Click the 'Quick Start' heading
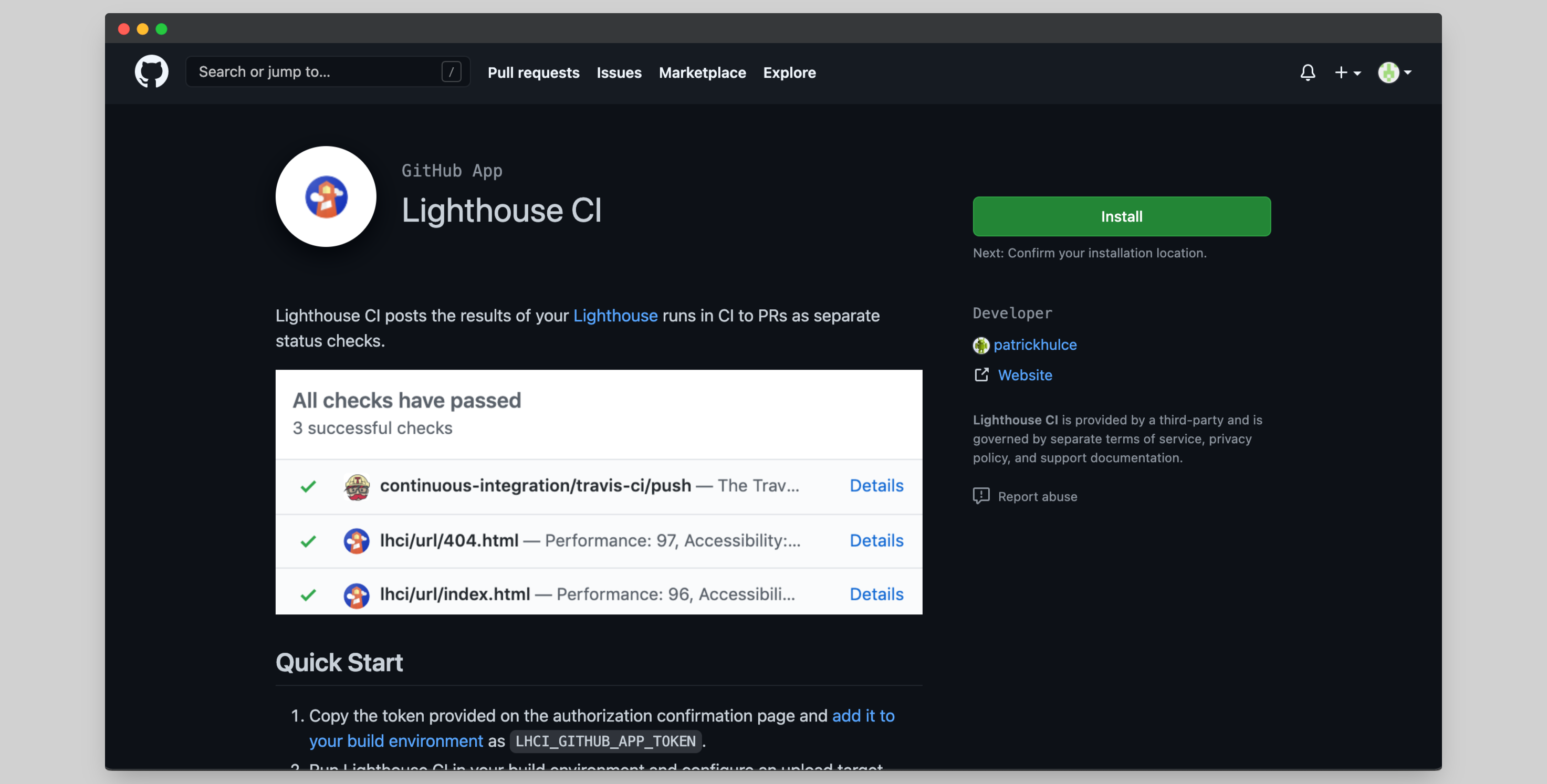The height and width of the screenshot is (784, 1547). tap(339, 662)
